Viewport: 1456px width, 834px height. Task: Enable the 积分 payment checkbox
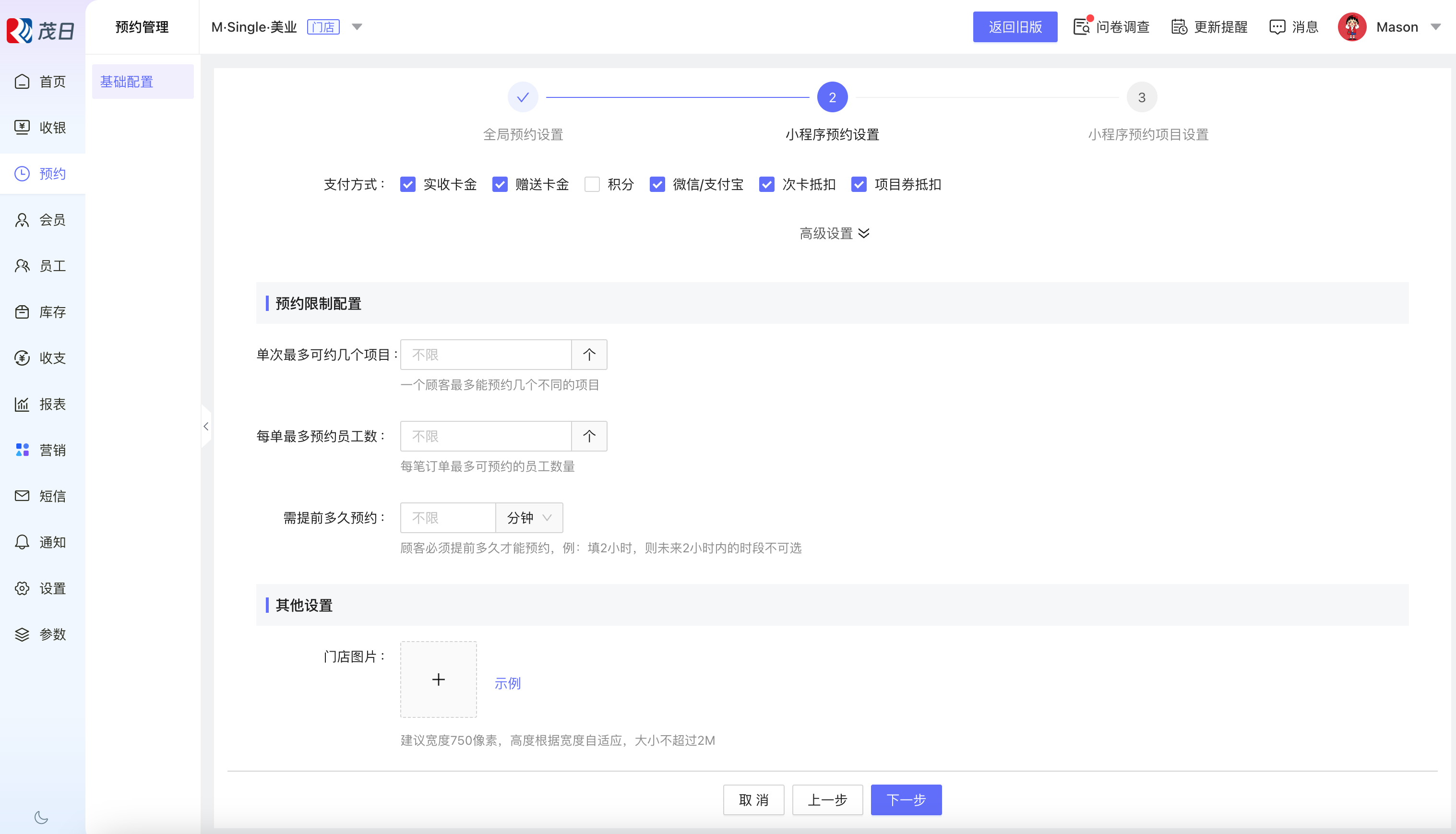[592, 184]
